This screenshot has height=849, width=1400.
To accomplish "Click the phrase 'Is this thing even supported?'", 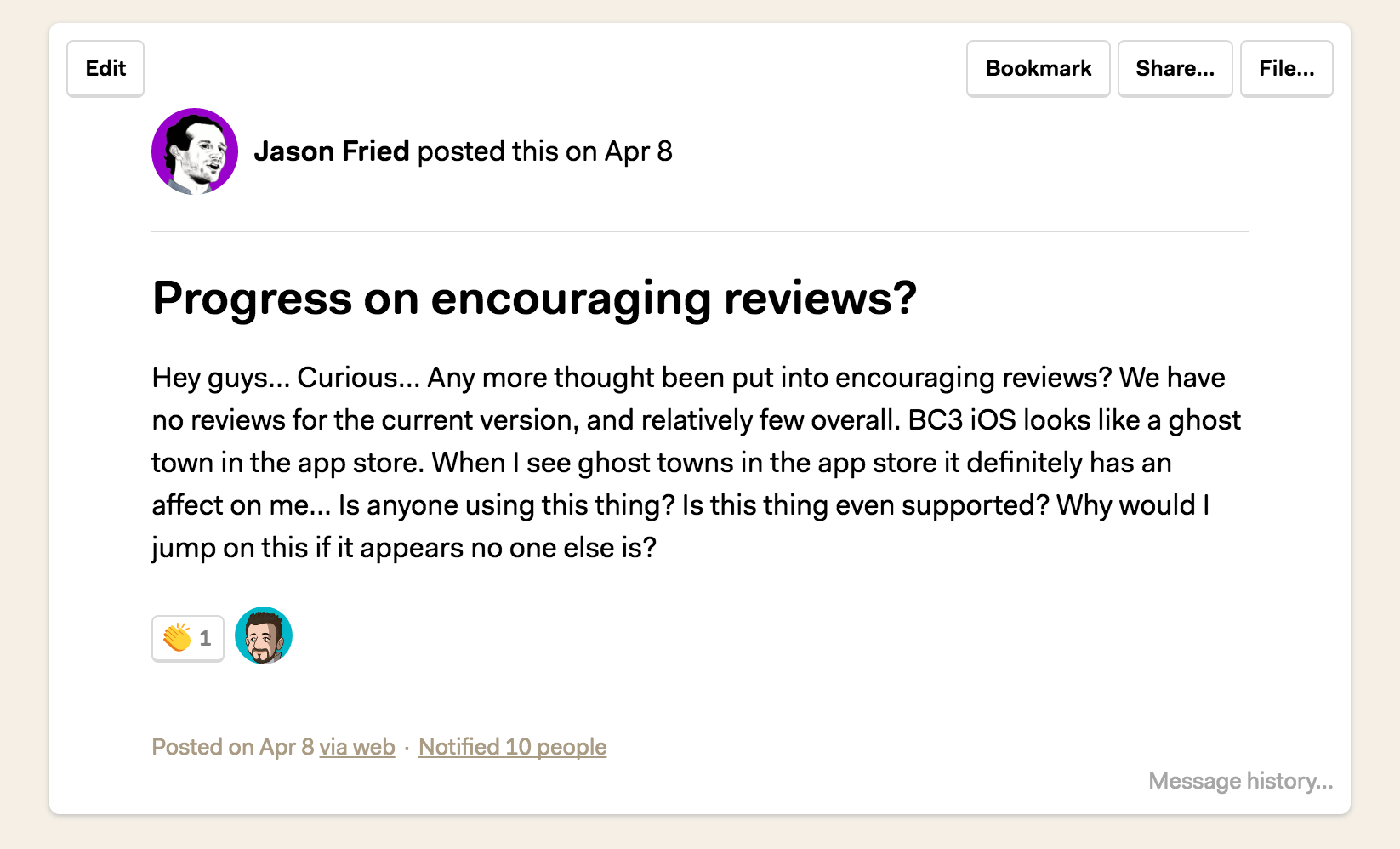I will point(866,505).
